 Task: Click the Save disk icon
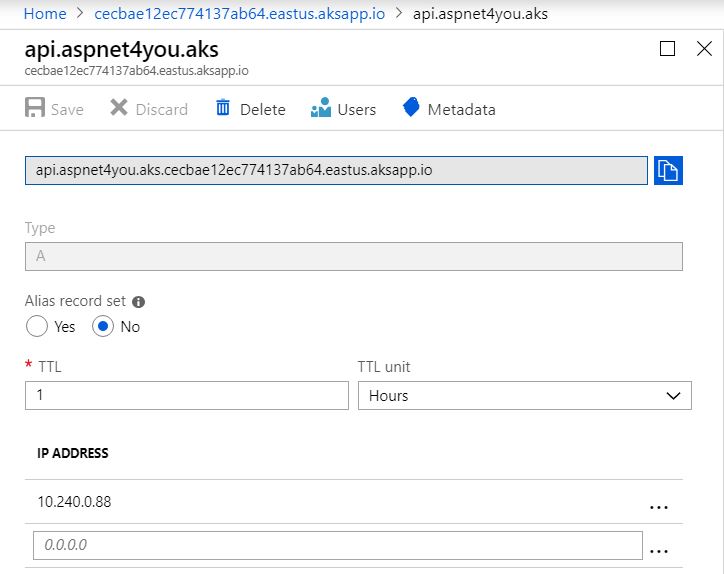[35, 107]
